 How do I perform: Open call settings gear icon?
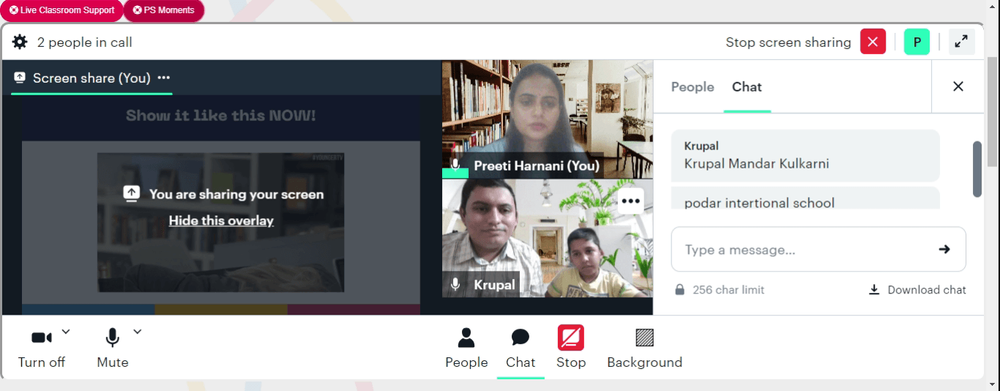[x=20, y=43]
